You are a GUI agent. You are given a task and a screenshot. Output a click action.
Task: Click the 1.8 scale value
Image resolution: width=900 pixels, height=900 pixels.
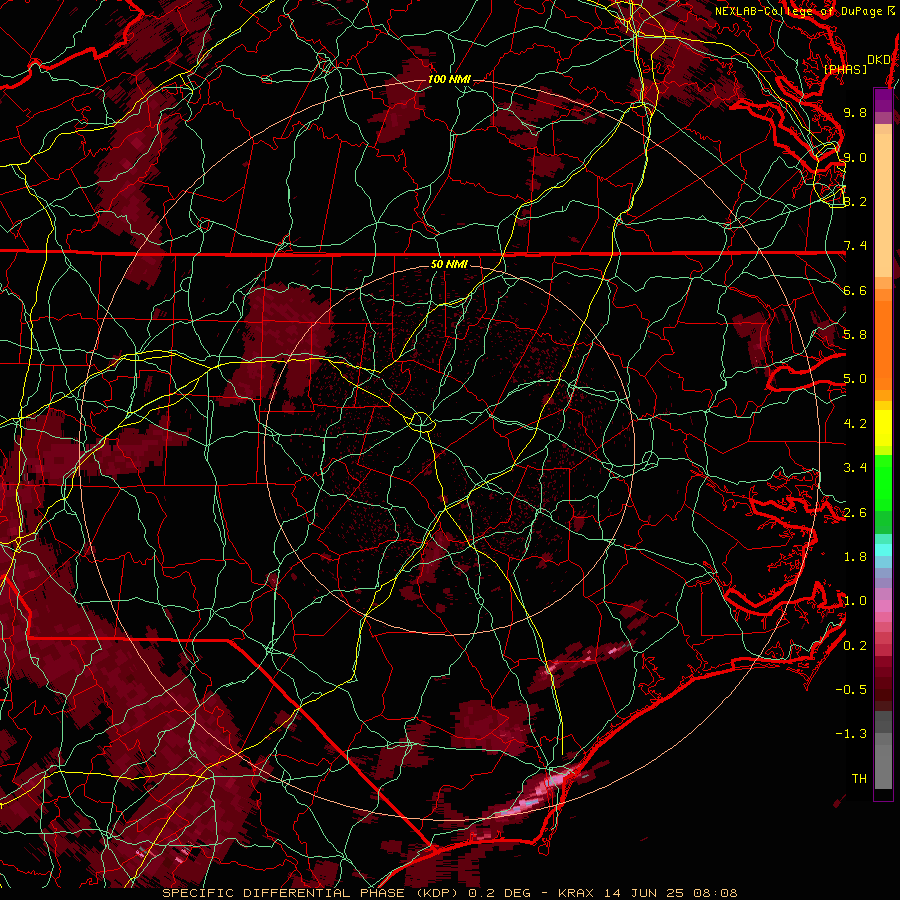pyautogui.click(x=855, y=557)
